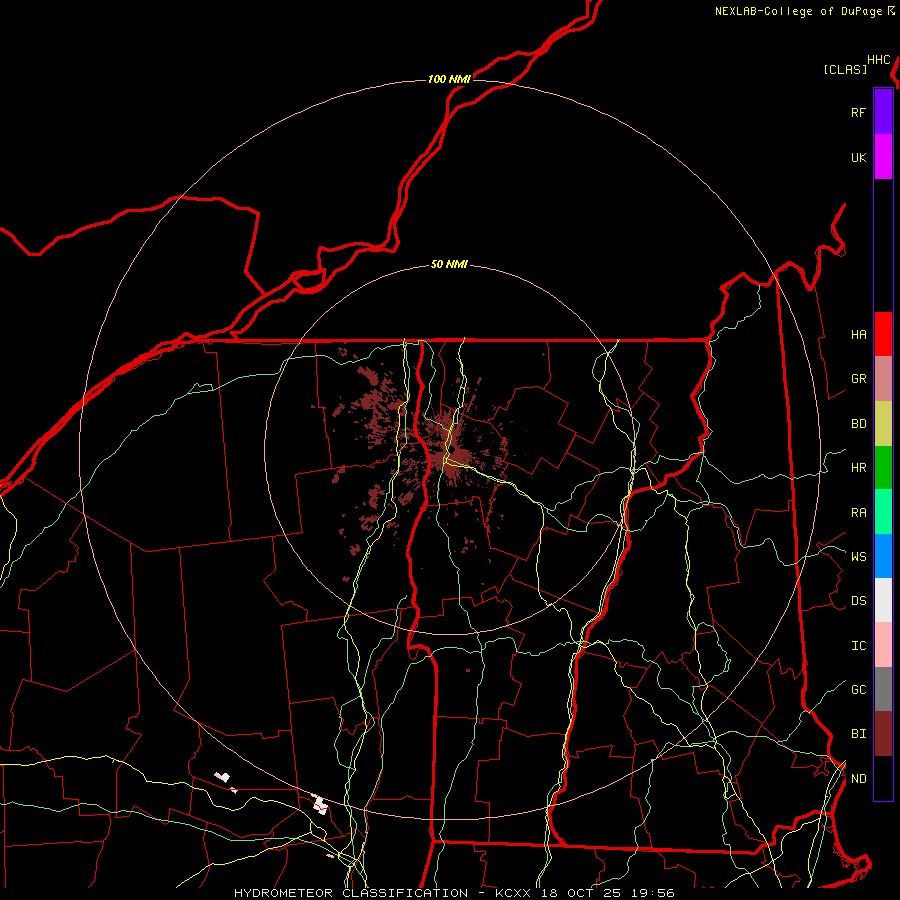Viewport: 900px width, 900px height.
Task: Click the blue WS legend color swatch
Action: point(883,556)
